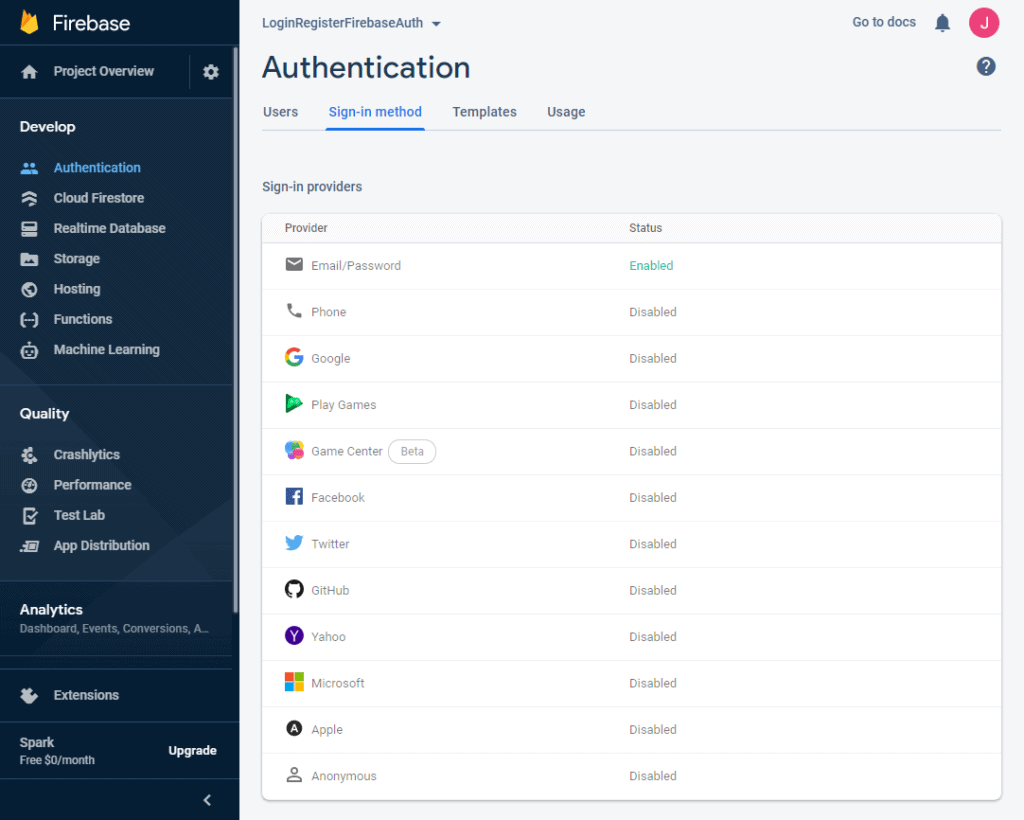Open the help question mark icon
1024x820 pixels.
(x=986, y=67)
